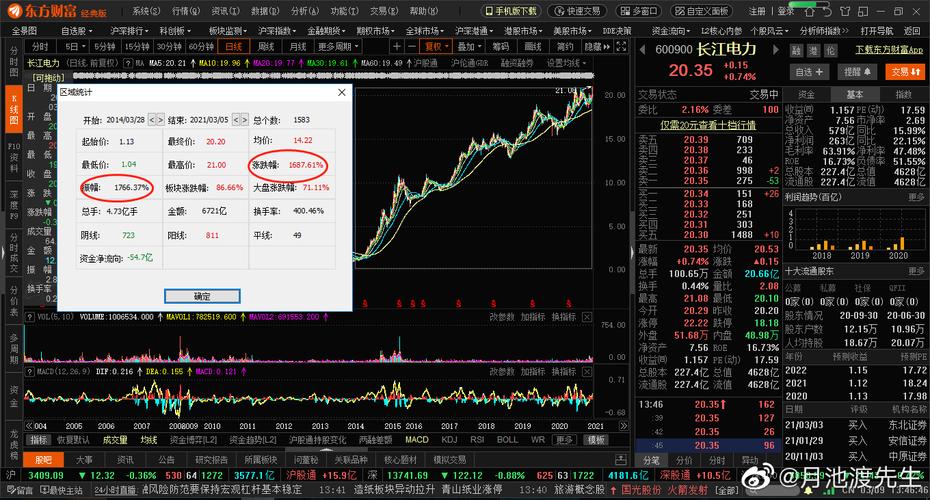This screenshot has width=930, height=500.
Task: Toggle fullscreen chart icon
Action: 621,46
